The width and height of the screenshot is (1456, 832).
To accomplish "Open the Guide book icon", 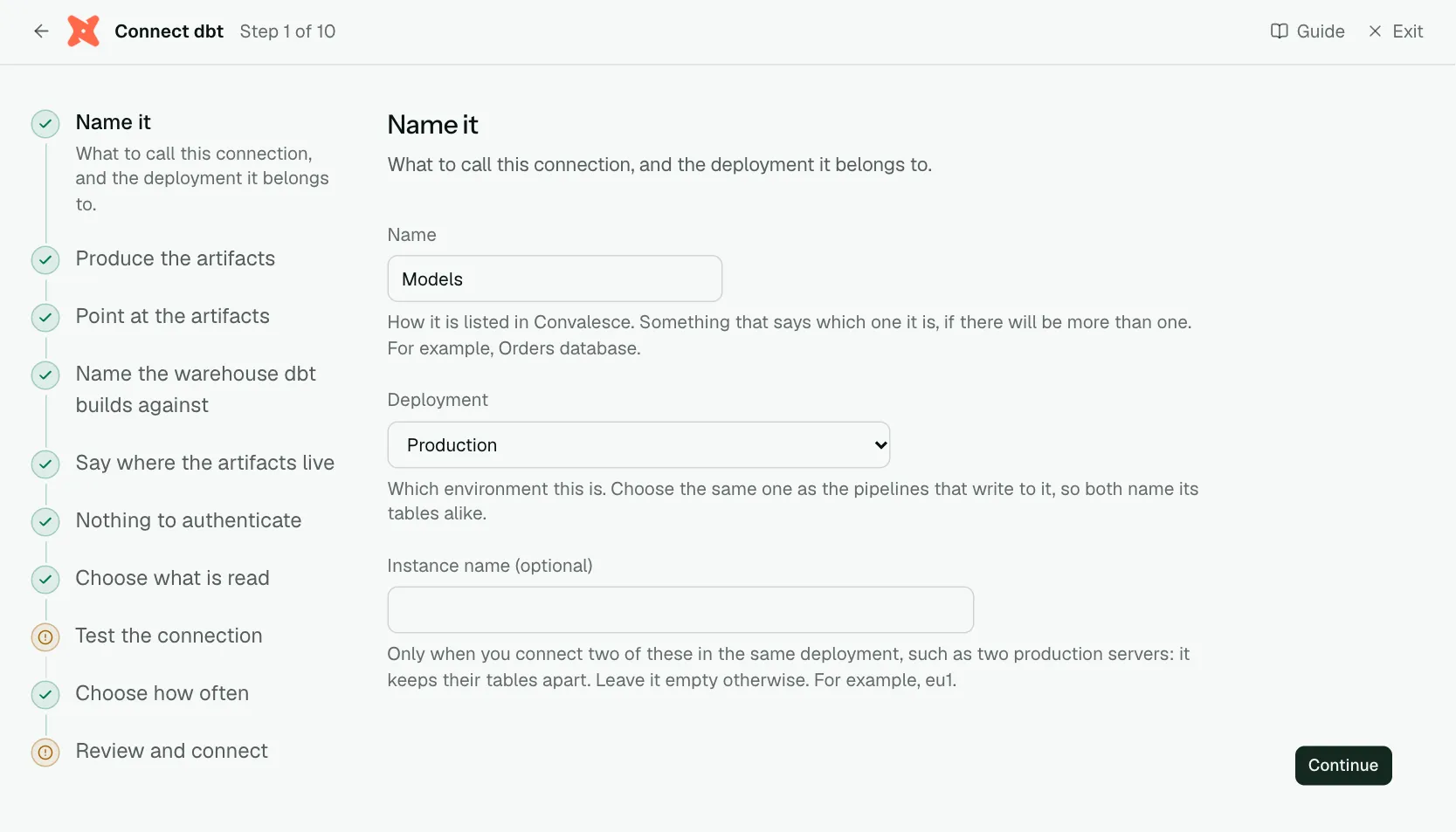I will point(1279,31).
